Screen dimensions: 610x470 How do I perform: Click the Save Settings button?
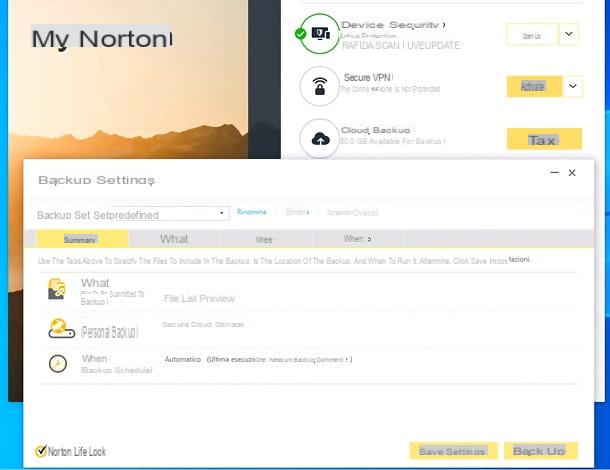click(x=453, y=451)
